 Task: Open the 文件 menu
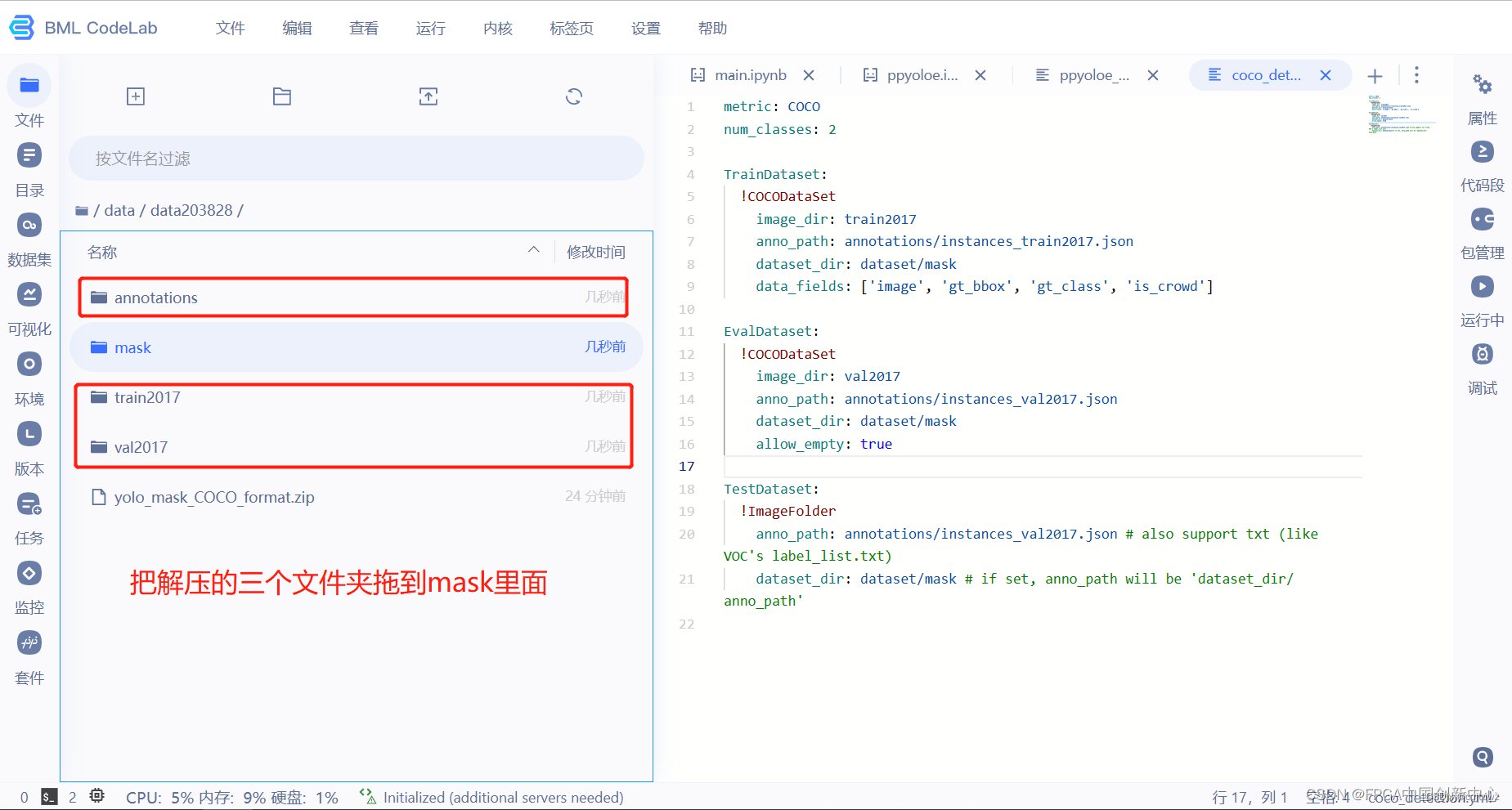[230, 29]
